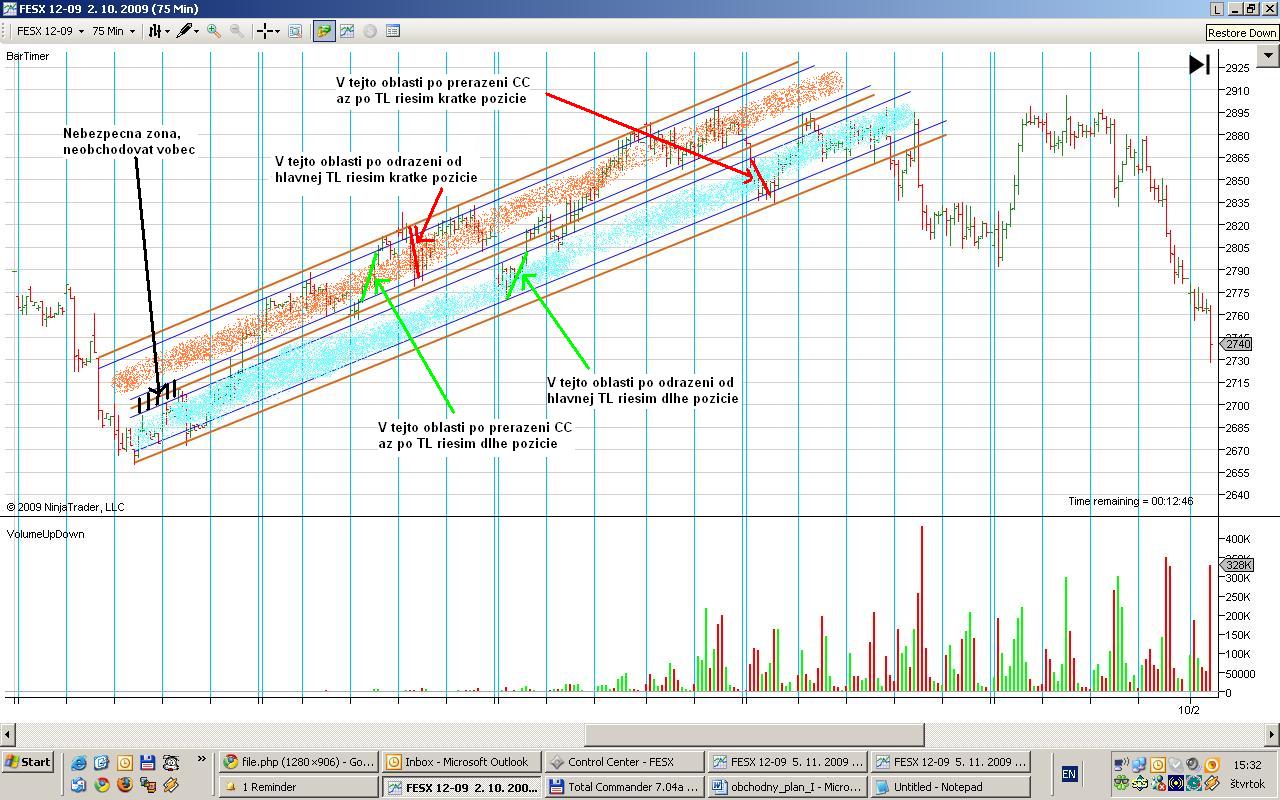Launch Google Chrome from Quick Launch

pos(101,785)
